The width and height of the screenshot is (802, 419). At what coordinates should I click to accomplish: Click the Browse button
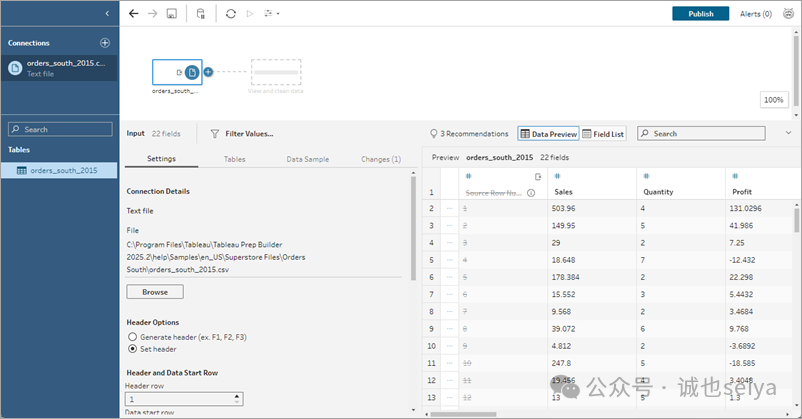[155, 292]
